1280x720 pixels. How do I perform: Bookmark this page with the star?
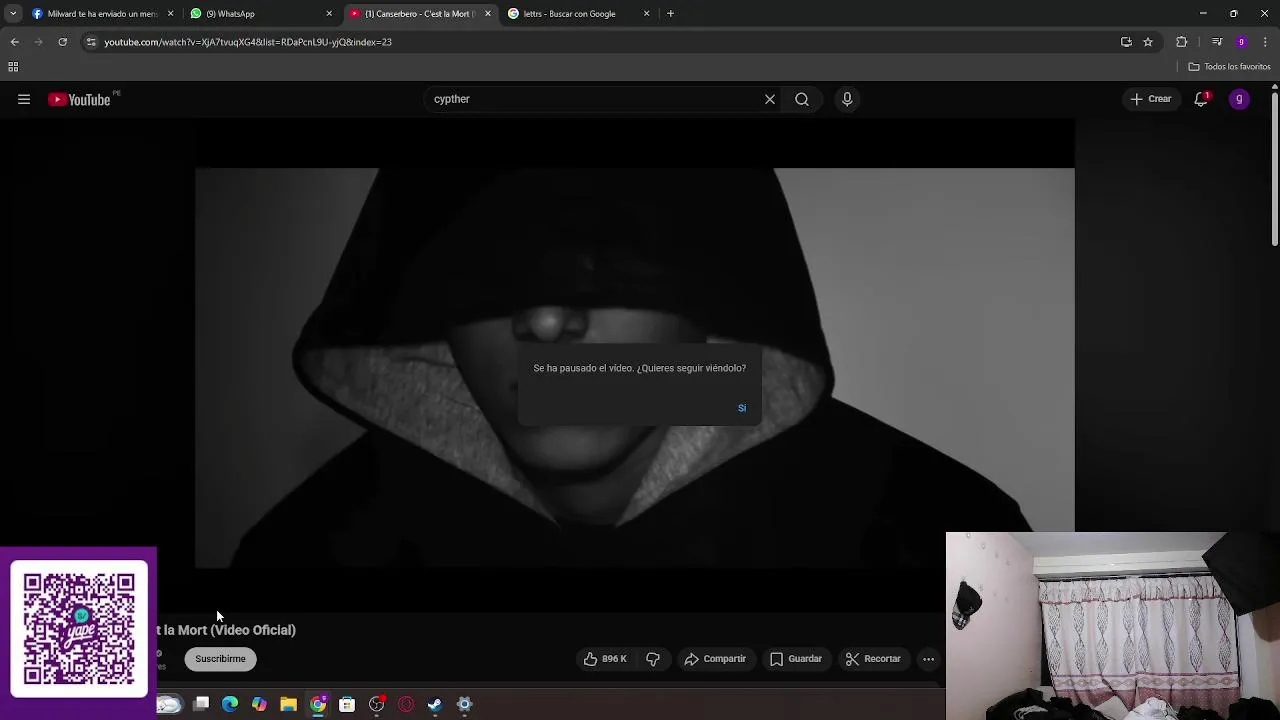[x=1148, y=42]
